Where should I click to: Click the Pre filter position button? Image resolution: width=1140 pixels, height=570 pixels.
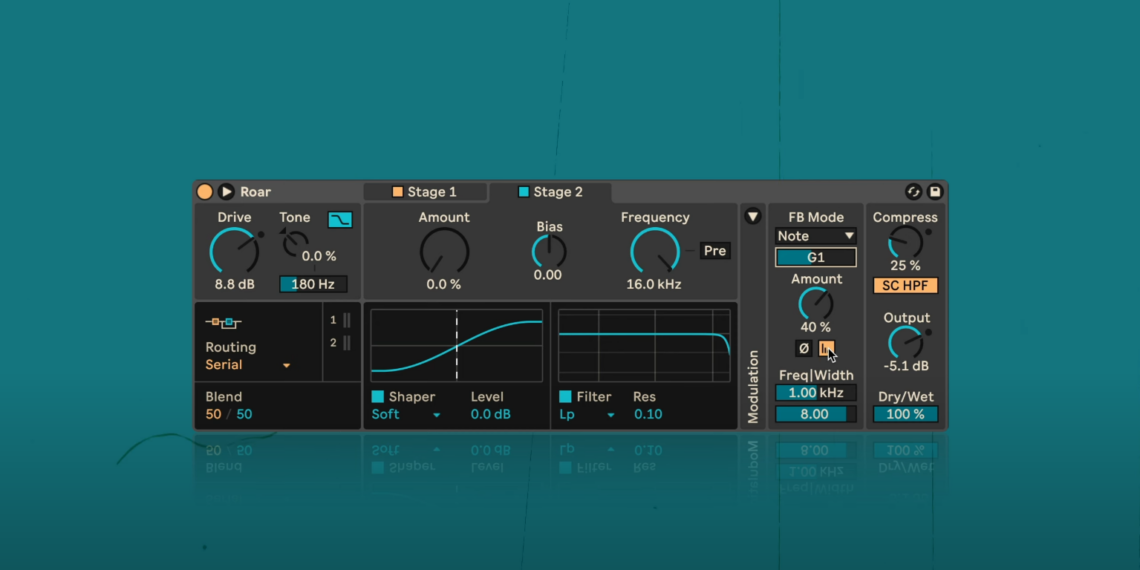pyautogui.click(x=714, y=251)
